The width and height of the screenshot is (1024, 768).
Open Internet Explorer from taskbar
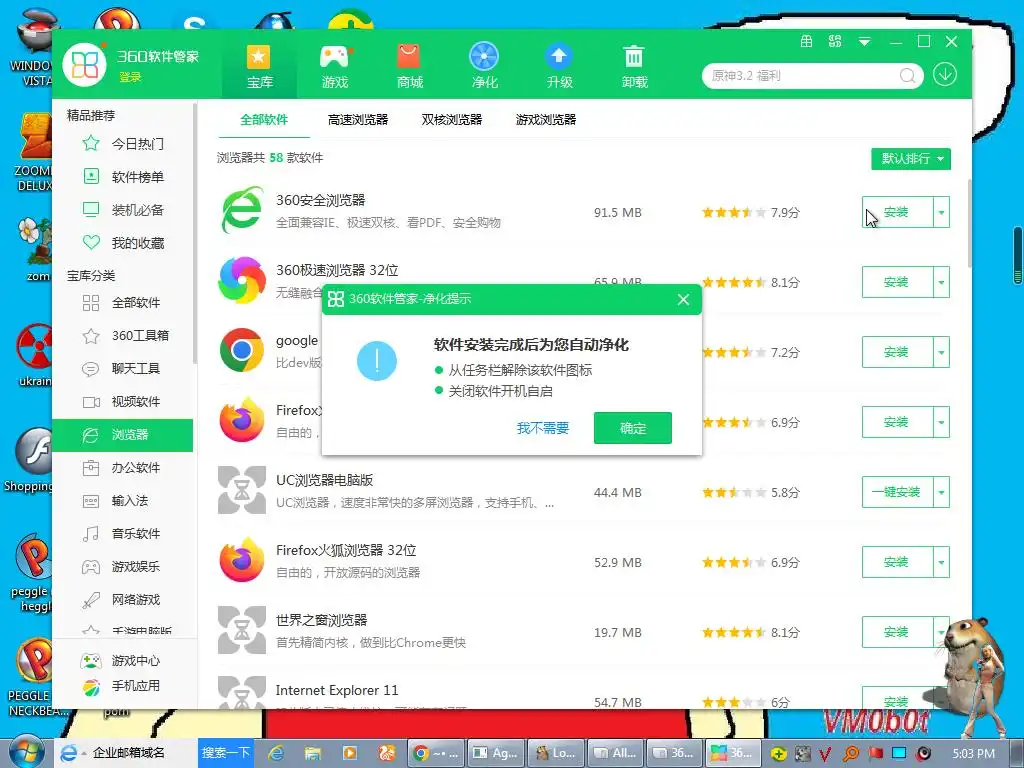coord(276,753)
